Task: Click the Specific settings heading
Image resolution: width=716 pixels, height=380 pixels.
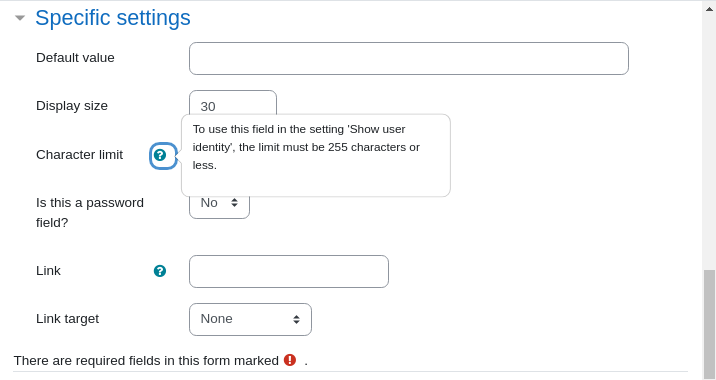Action: [x=113, y=18]
